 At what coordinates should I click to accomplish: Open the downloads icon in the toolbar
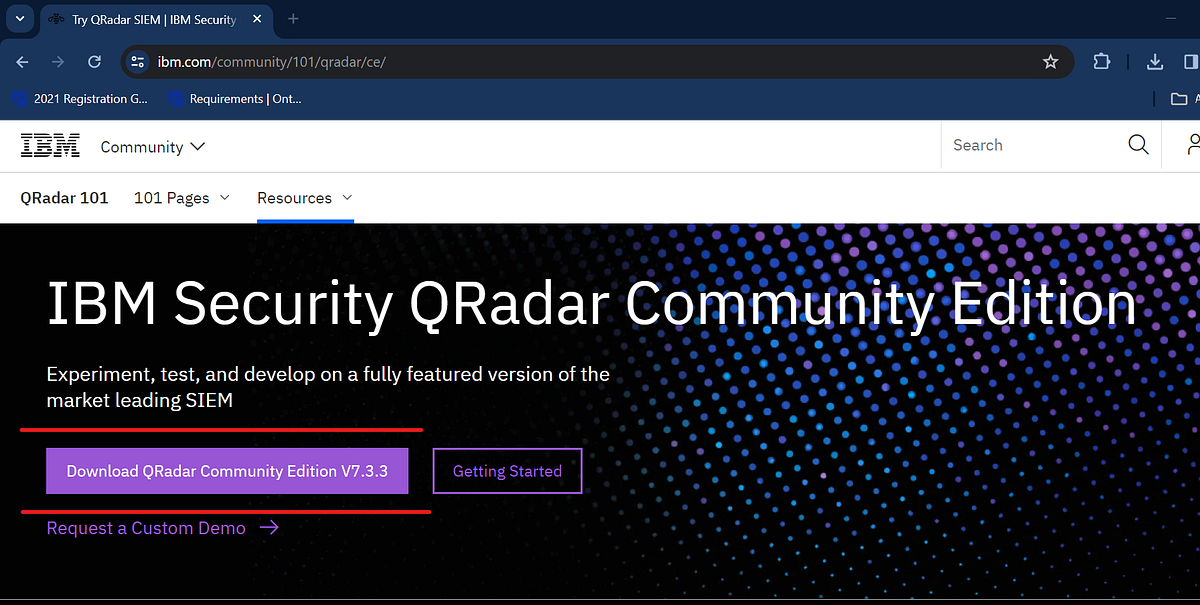point(1154,61)
